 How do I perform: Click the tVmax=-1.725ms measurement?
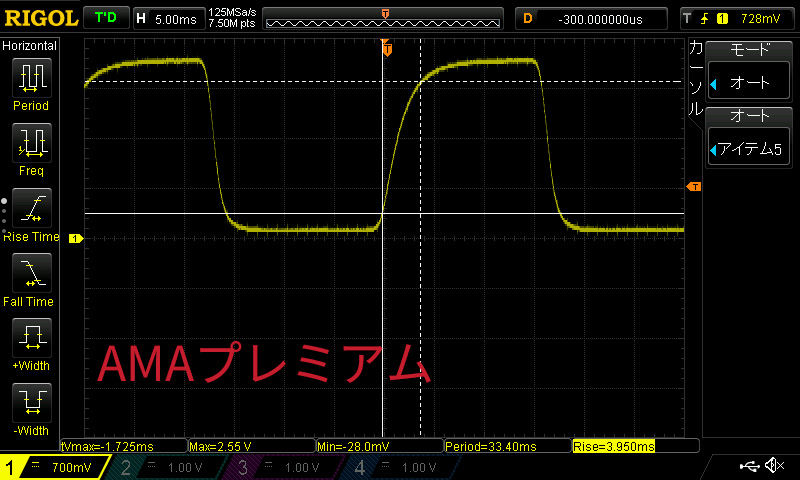[124, 446]
